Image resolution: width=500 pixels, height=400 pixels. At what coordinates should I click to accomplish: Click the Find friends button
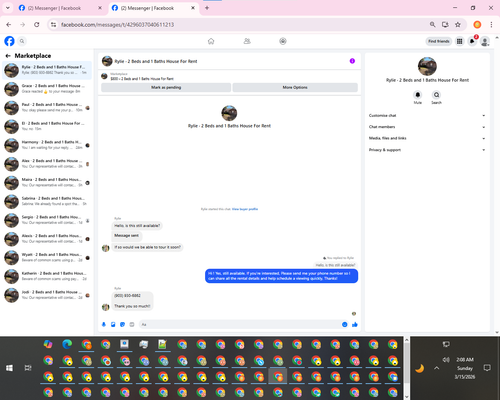click(439, 41)
